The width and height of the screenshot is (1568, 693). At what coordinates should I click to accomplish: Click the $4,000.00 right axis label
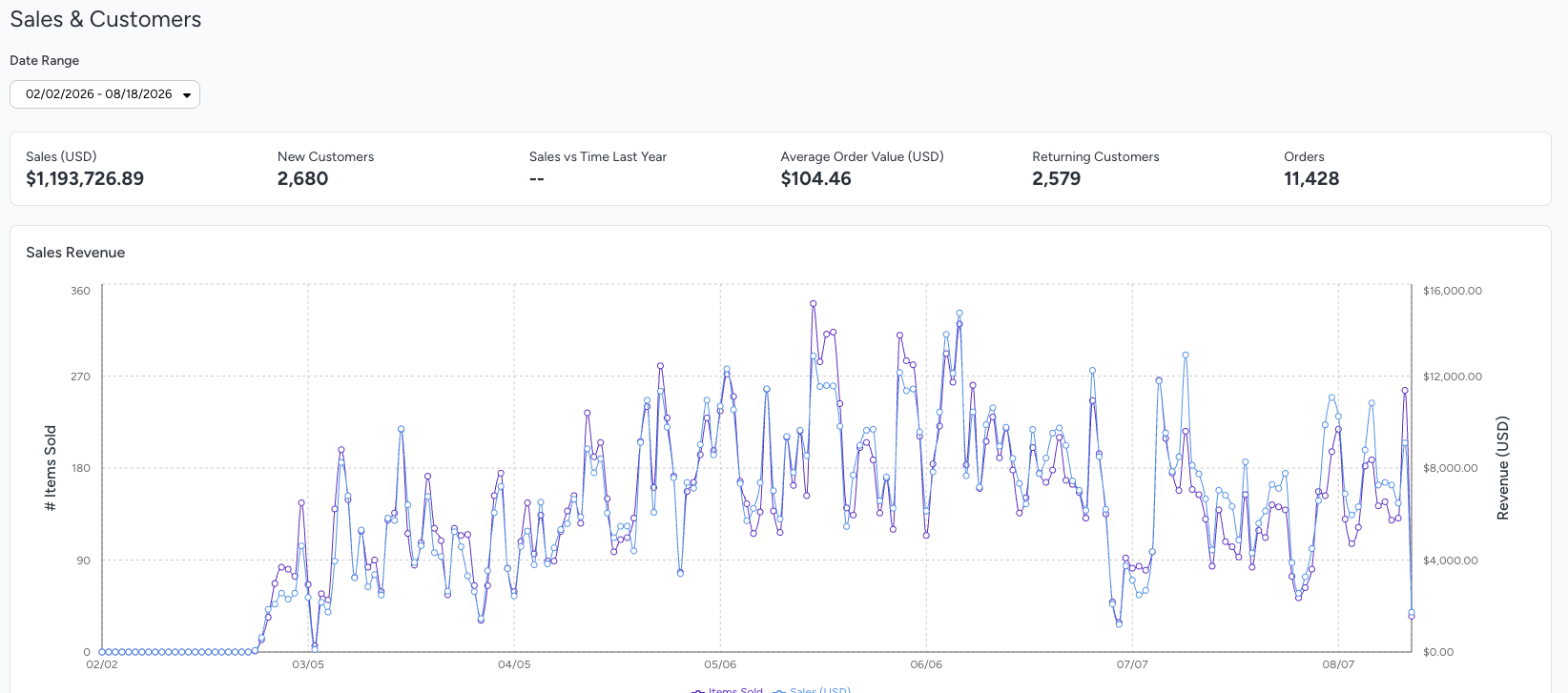[x=1451, y=561]
